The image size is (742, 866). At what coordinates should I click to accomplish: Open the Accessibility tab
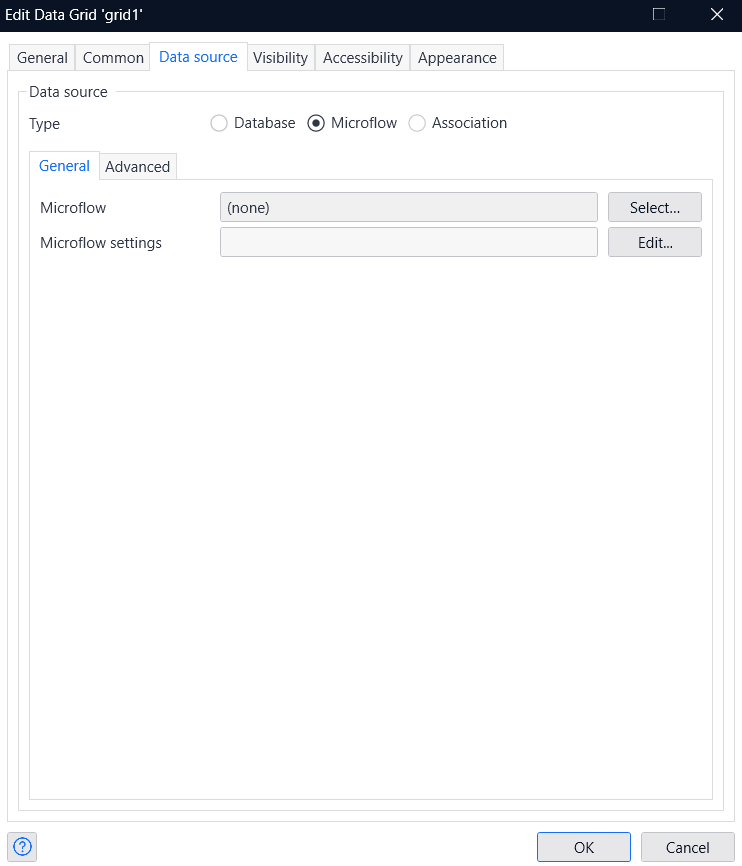(x=362, y=58)
